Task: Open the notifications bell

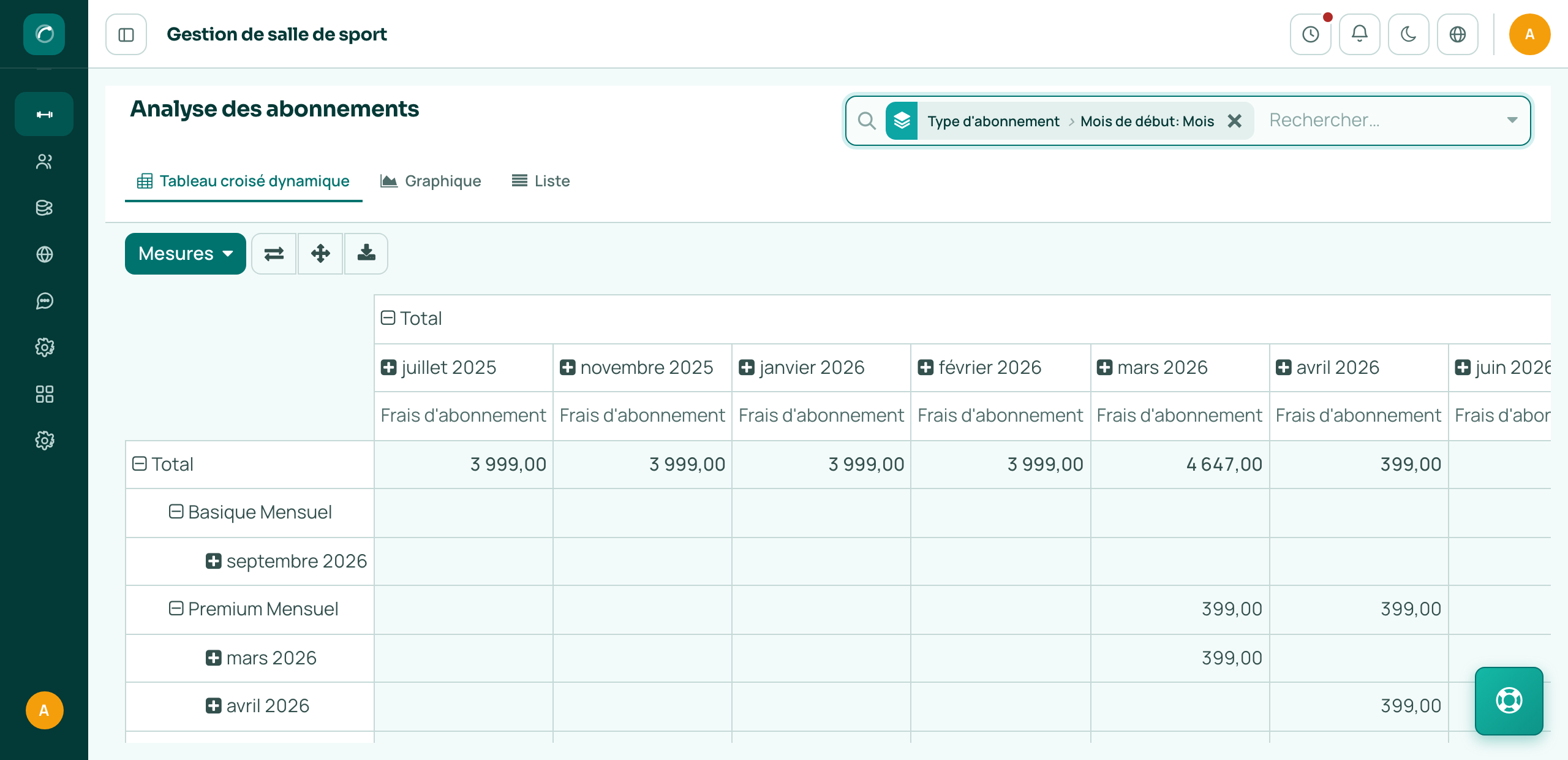Action: click(x=1360, y=34)
